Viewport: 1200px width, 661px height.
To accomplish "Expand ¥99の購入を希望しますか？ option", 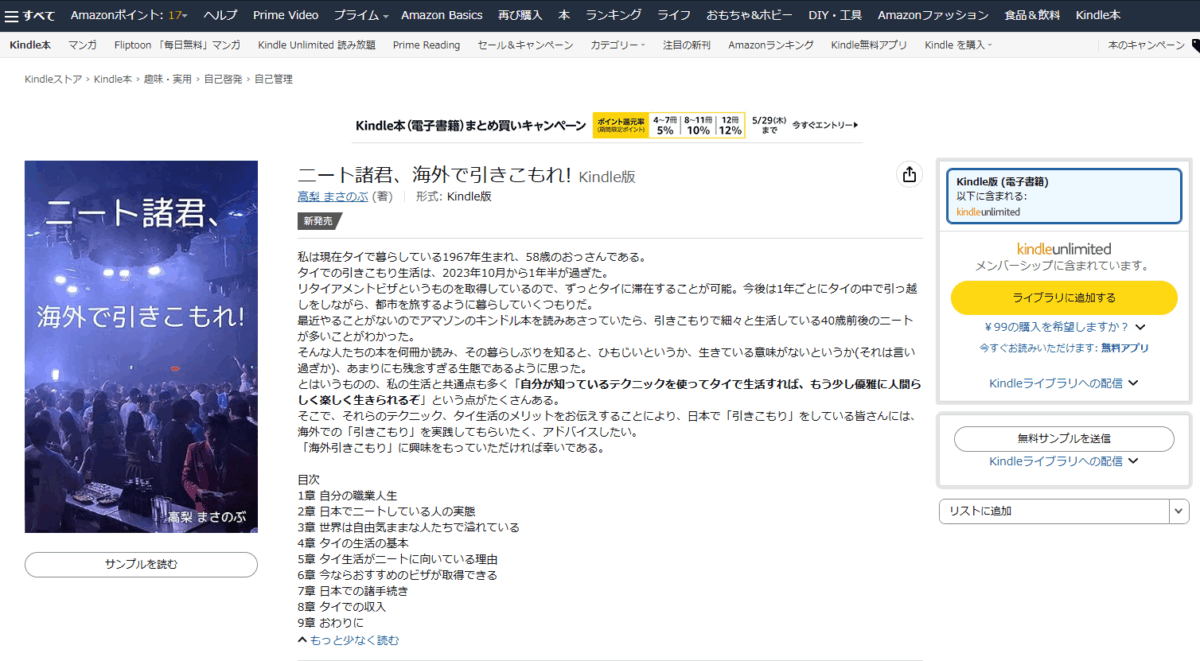I will [1064, 326].
